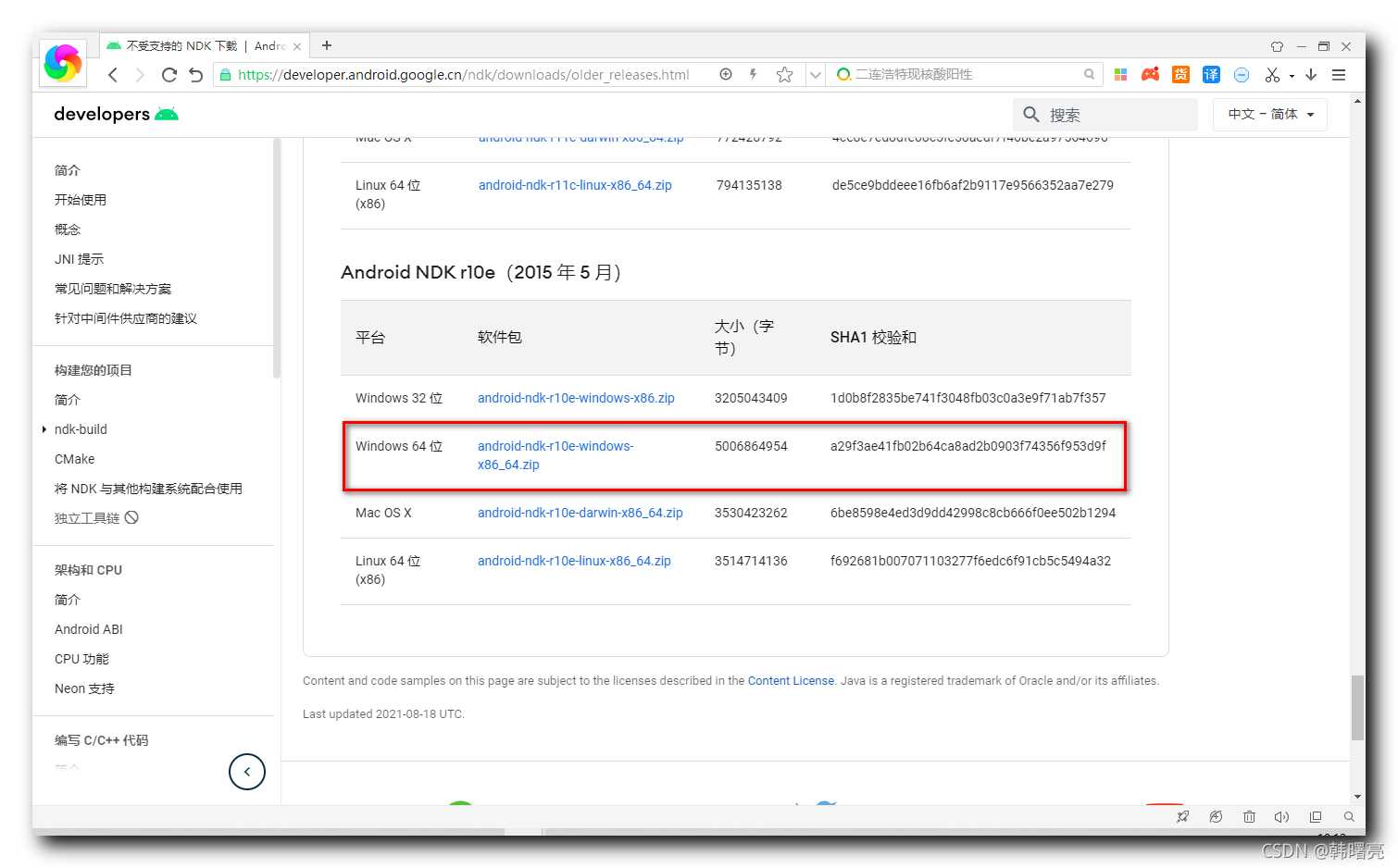Click the rocket accelerator icon in status bar
This screenshot has width=1398, height=868.
pyautogui.click(x=1182, y=816)
